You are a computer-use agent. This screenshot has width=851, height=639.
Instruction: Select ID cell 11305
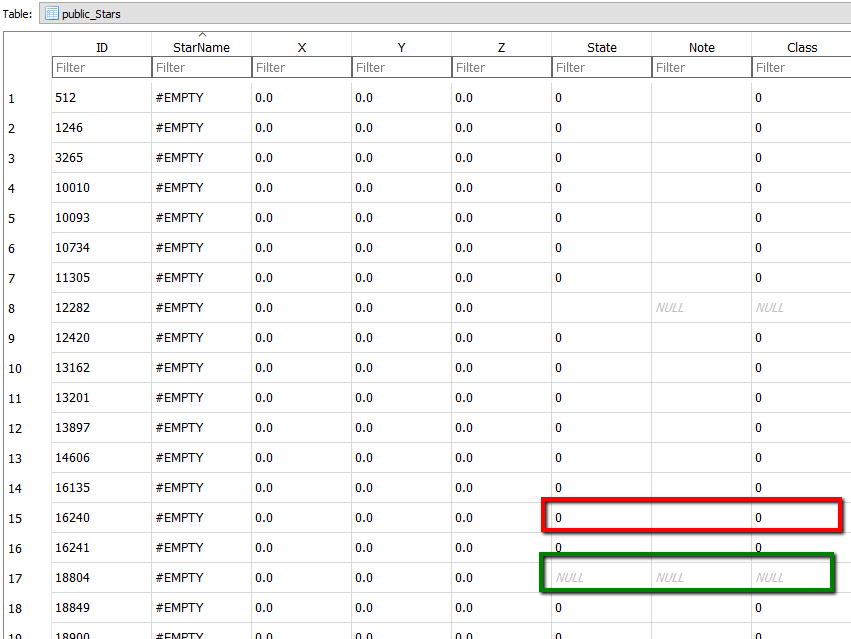101,278
